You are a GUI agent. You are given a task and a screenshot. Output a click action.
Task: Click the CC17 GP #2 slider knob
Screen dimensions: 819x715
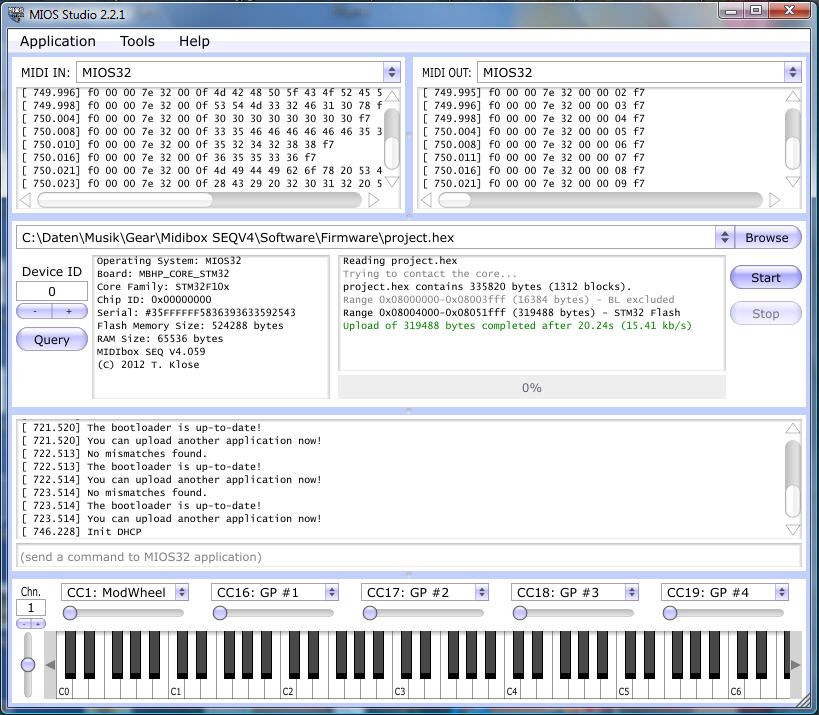[x=370, y=613]
